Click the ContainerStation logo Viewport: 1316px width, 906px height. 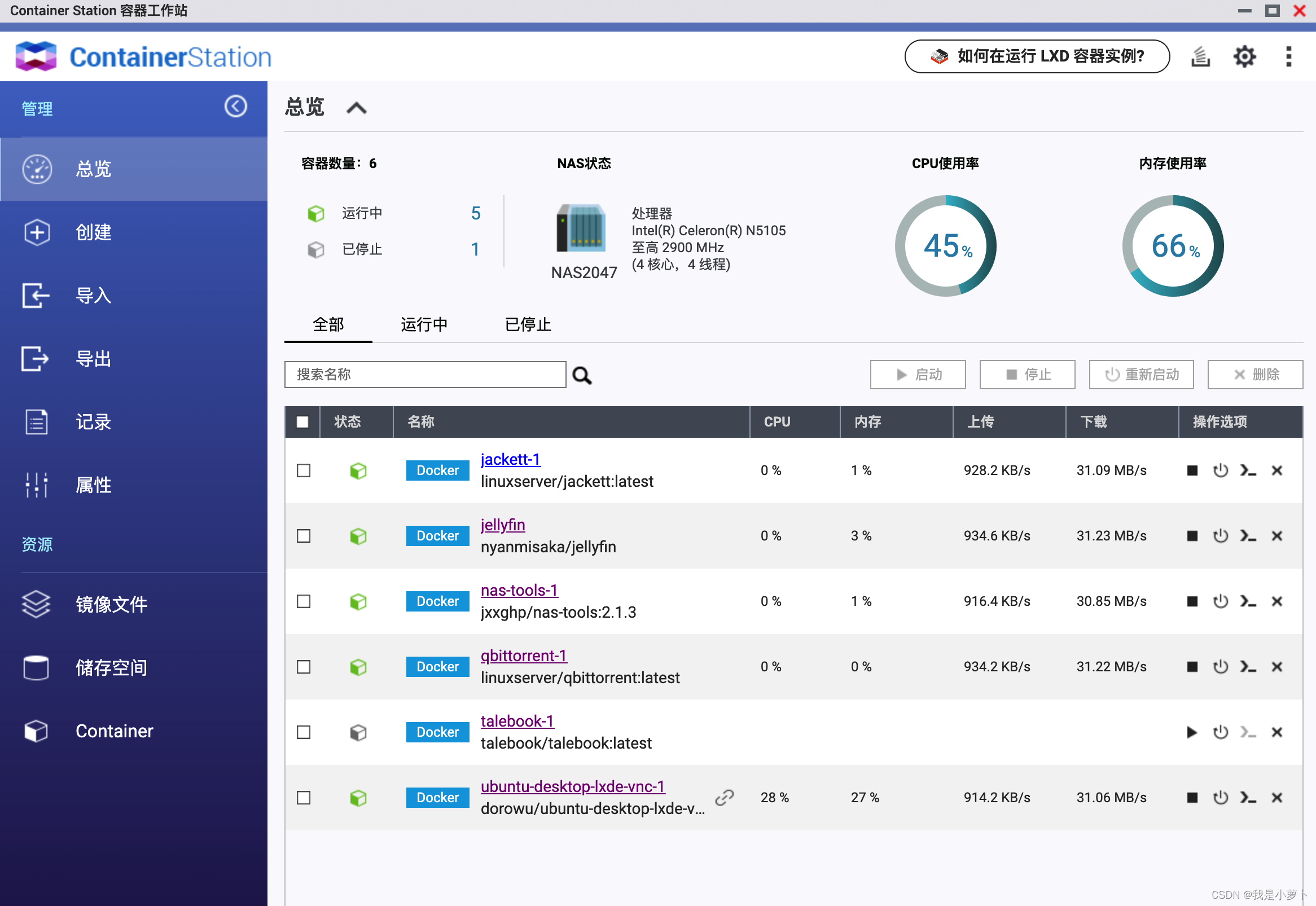point(143,57)
